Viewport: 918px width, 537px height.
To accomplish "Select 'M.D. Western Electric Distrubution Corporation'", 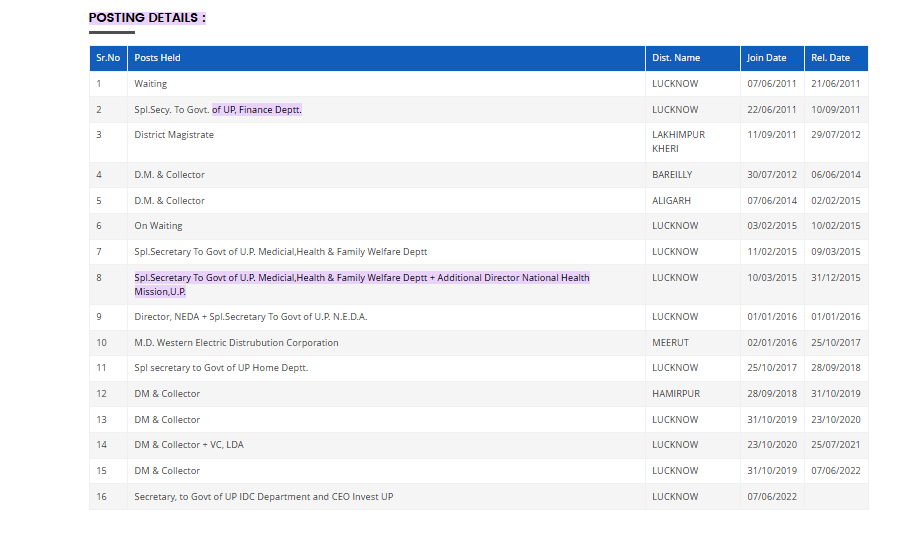I will point(236,343).
